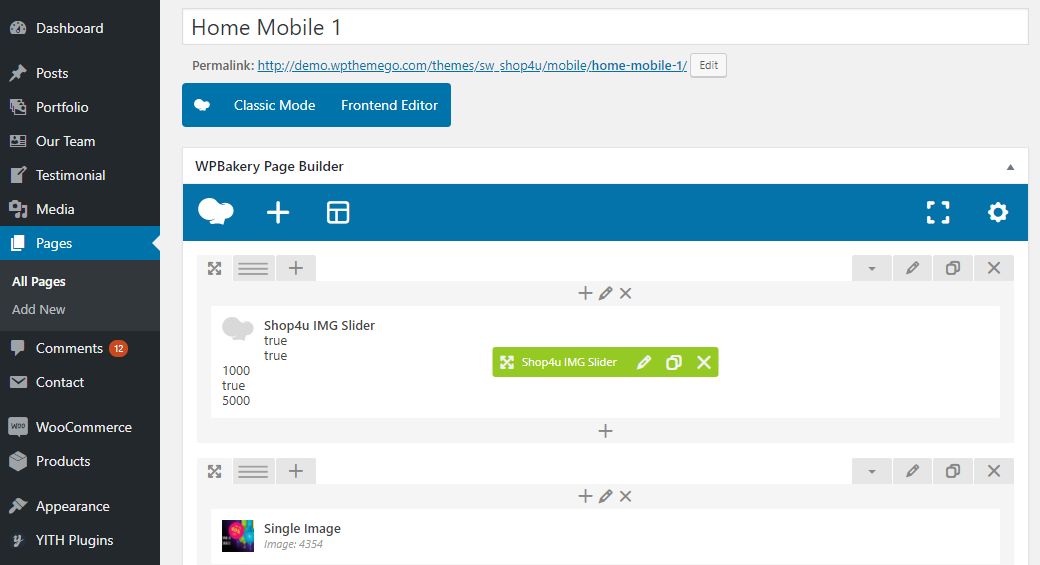Click first row's move handle icon

pos(214,268)
